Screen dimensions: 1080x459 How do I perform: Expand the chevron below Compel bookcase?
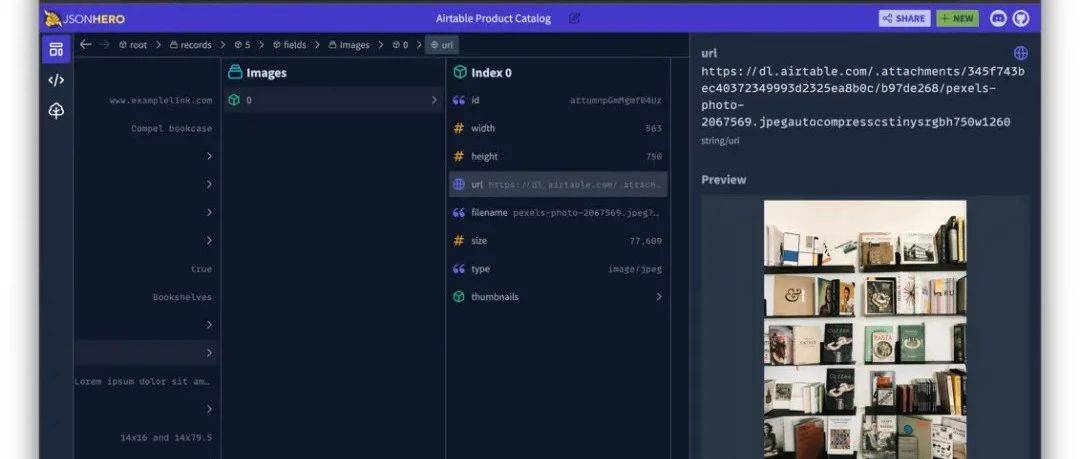coord(209,156)
